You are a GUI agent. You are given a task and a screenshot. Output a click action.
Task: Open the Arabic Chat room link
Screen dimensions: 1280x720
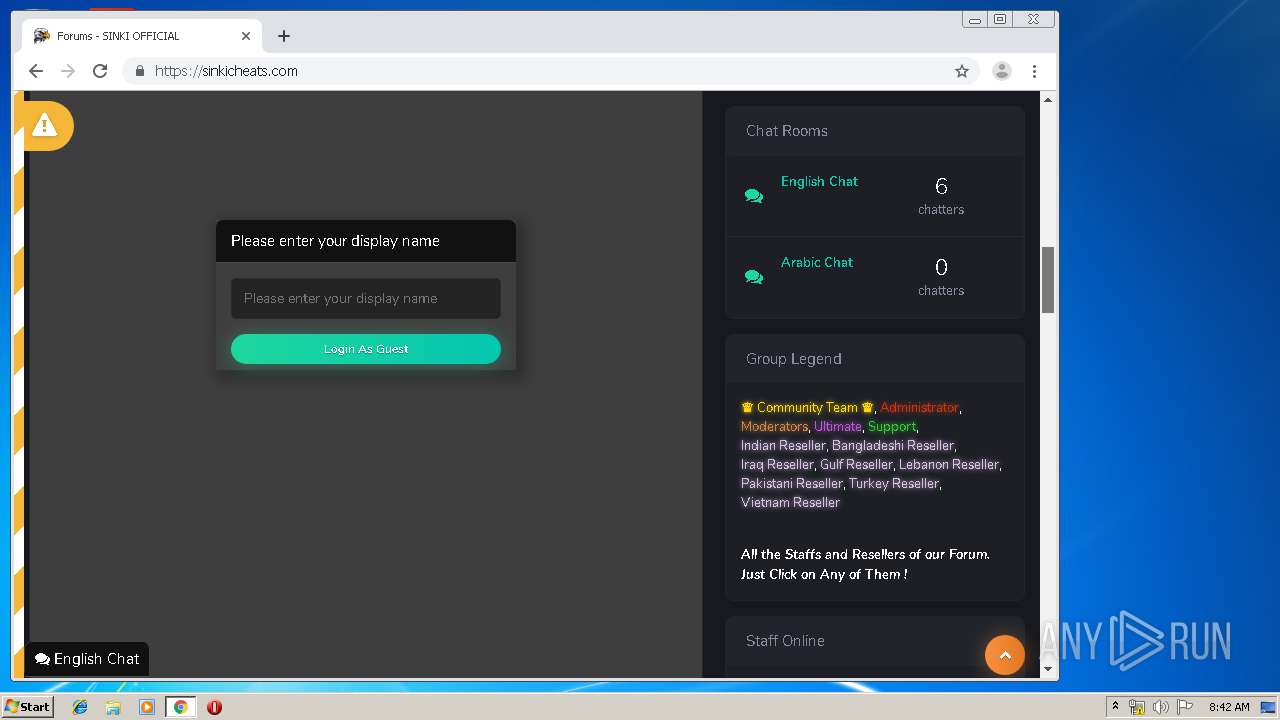(x=817, y=262)
